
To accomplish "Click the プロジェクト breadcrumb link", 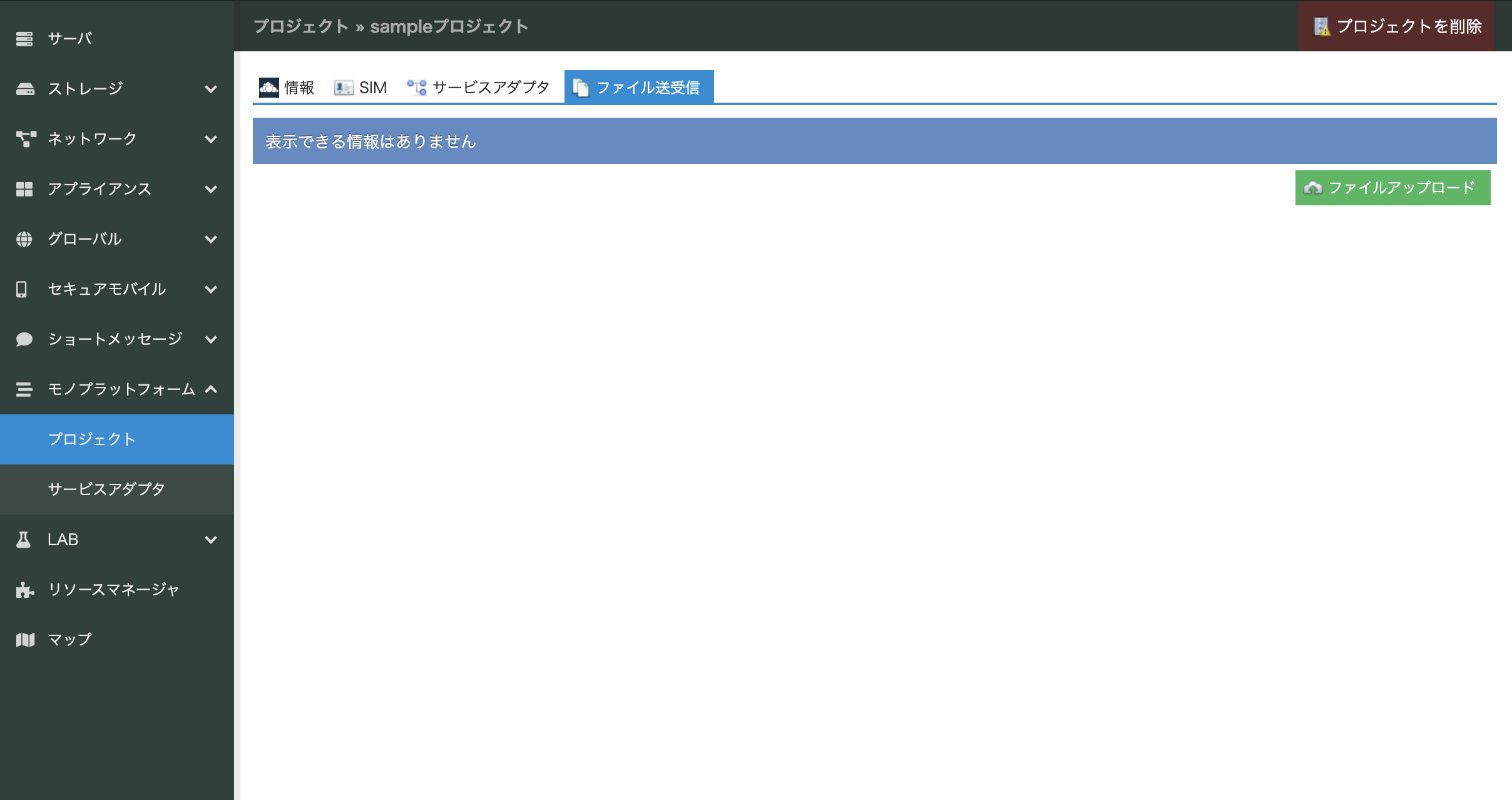I will pos(300,26).
